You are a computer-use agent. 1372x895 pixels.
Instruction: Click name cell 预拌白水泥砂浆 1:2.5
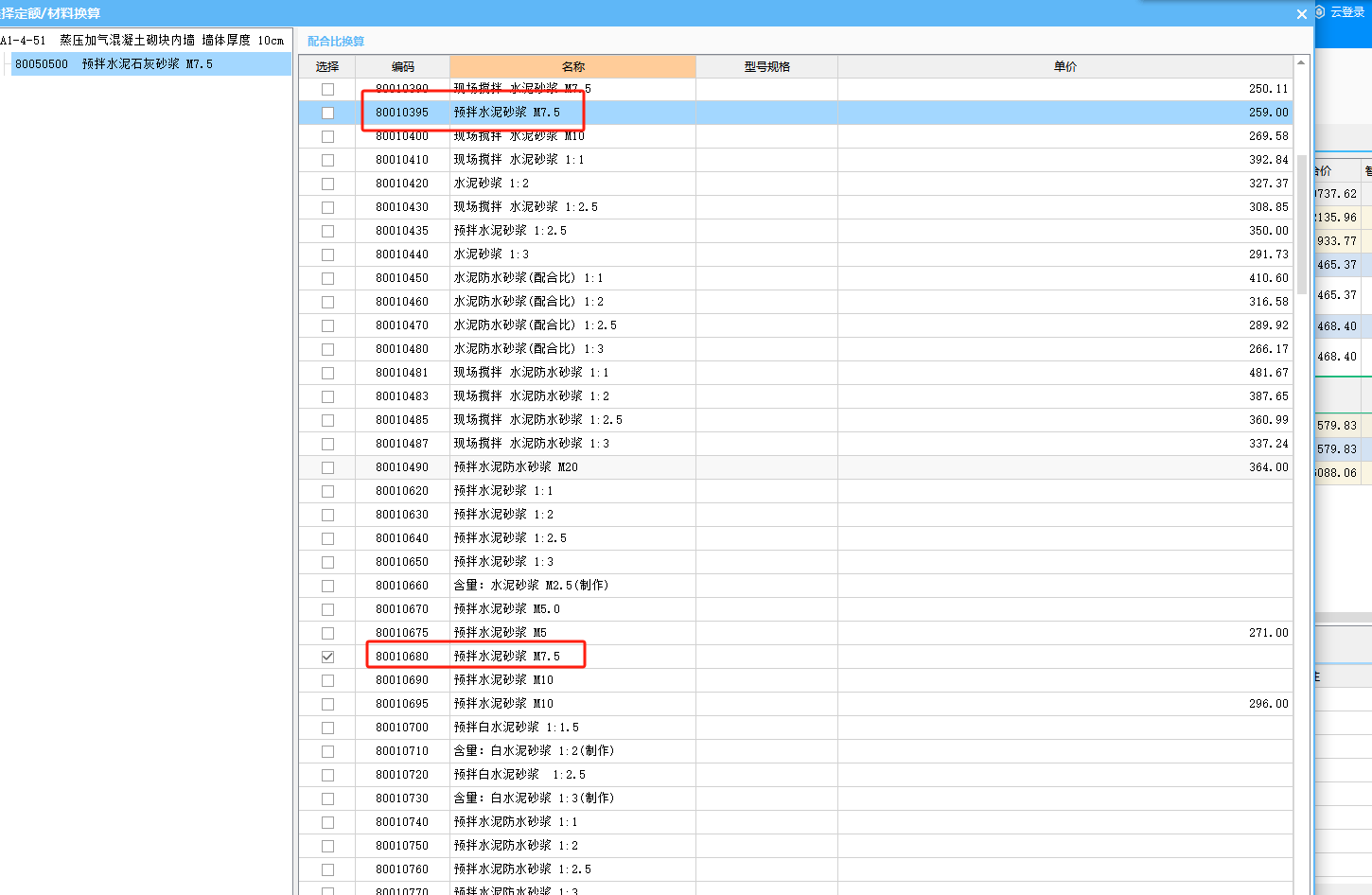(x=573, y=775)
